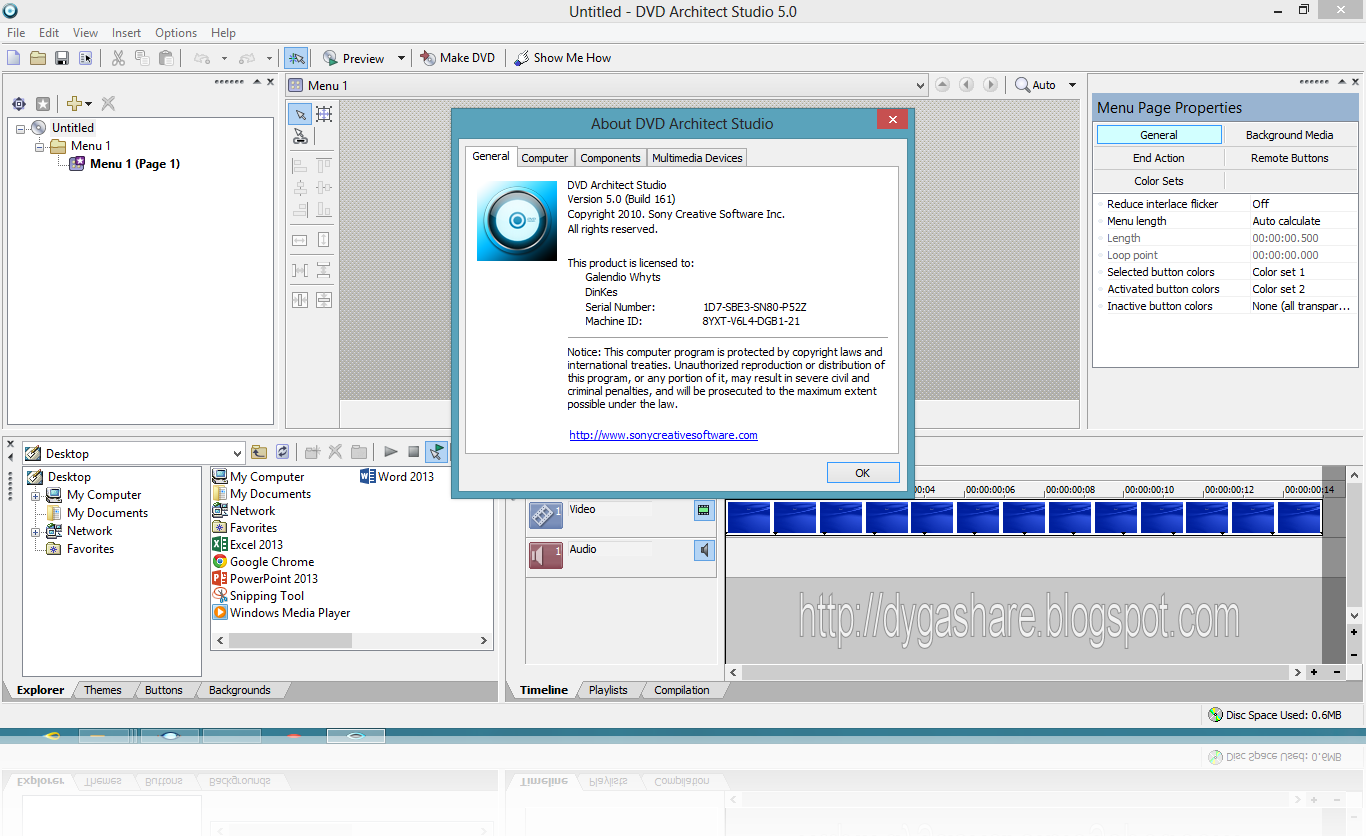The height and width of the screenshot is (836, 1366).
Task: Toggle the video track display button
Action: [x=705, y=510]
